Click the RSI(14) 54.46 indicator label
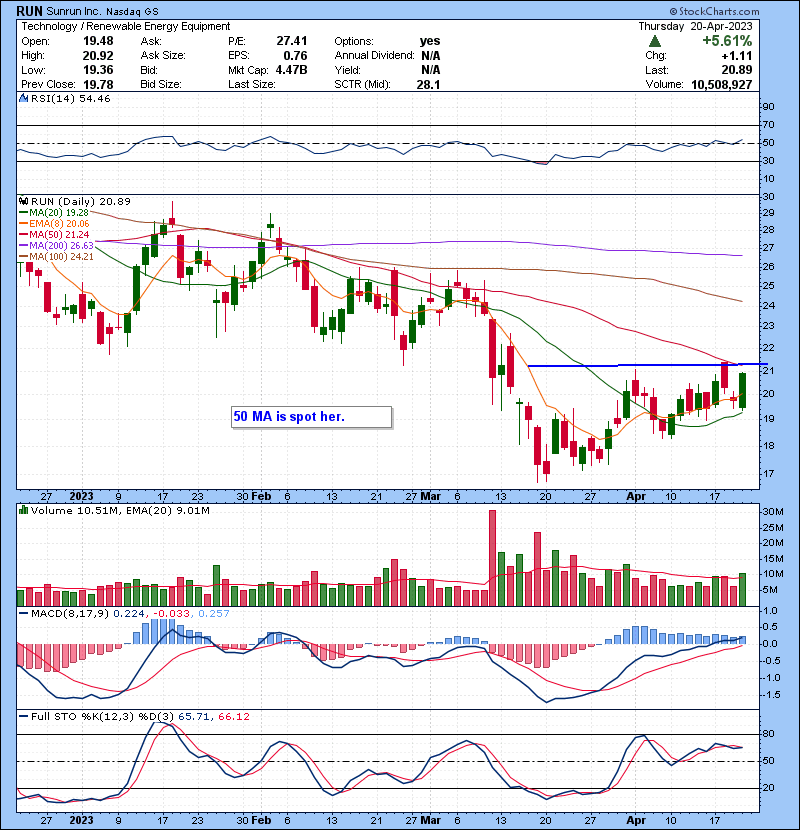 [70, 98]
